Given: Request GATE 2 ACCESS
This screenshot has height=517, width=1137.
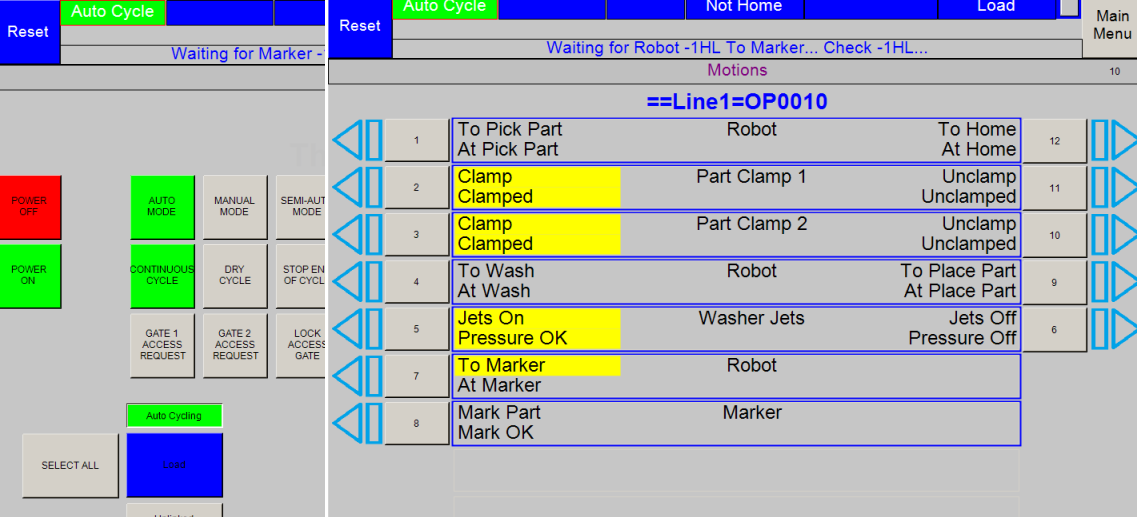Looking at the screenshot, I should point(235,345).
